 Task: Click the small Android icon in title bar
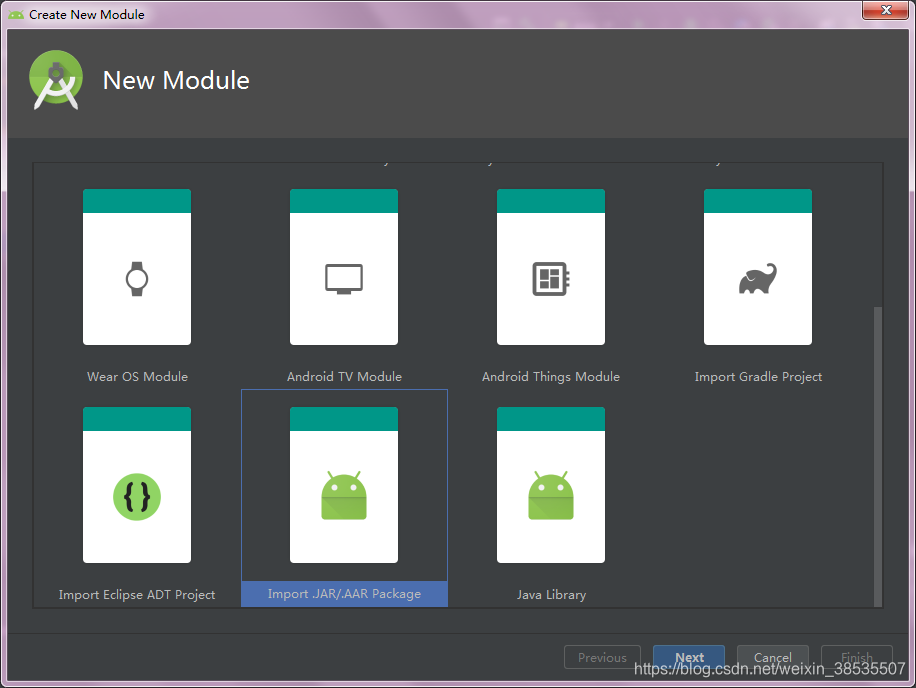[16, 15]
